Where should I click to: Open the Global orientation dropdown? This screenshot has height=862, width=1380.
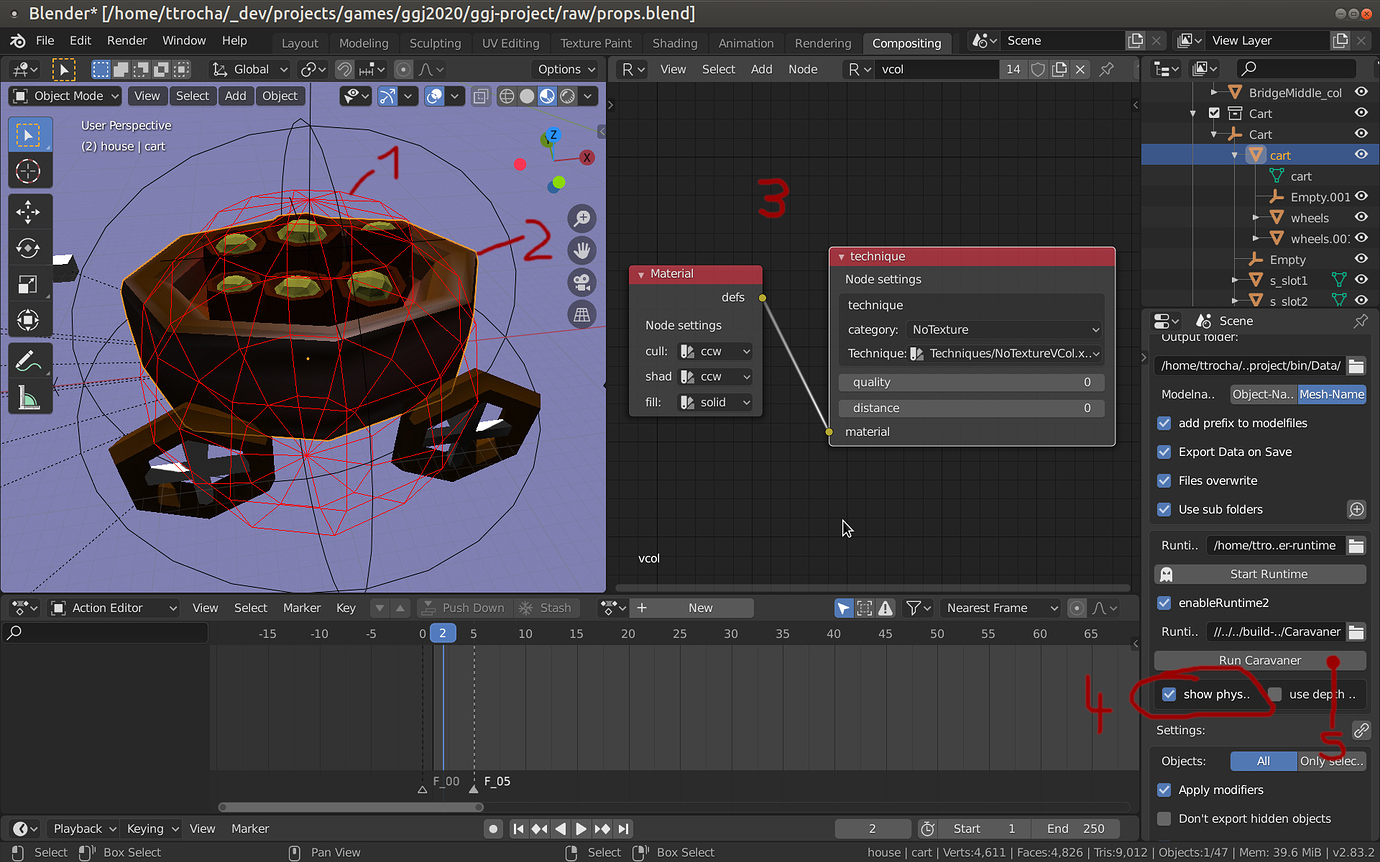(250, 69)
